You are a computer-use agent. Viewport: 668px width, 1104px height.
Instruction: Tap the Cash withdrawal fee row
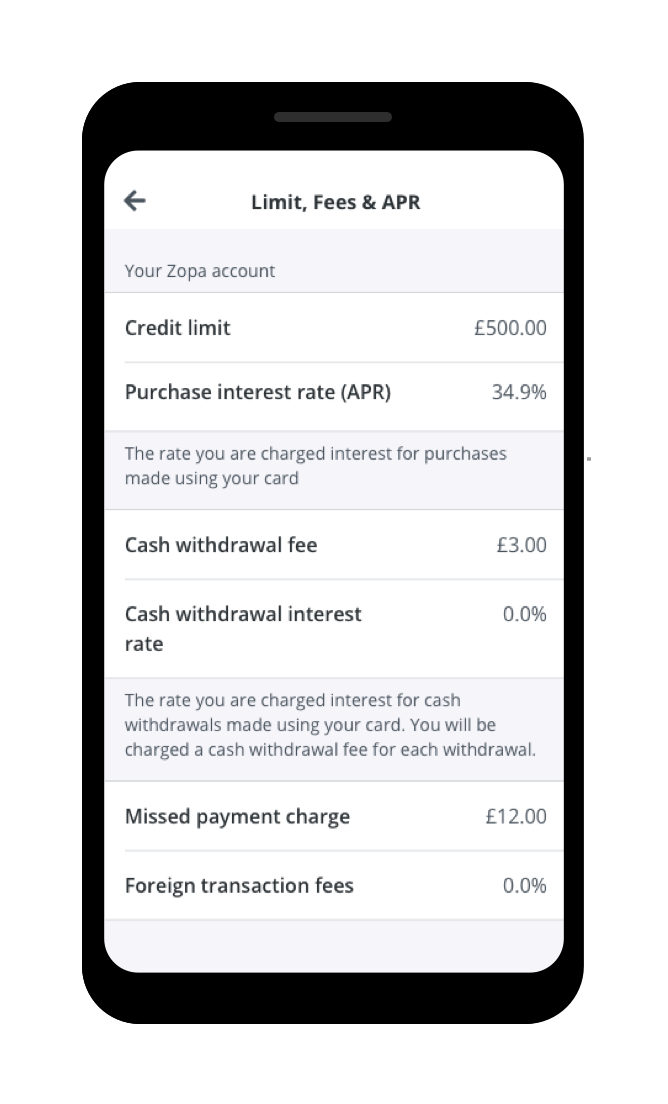coord(221,544)
